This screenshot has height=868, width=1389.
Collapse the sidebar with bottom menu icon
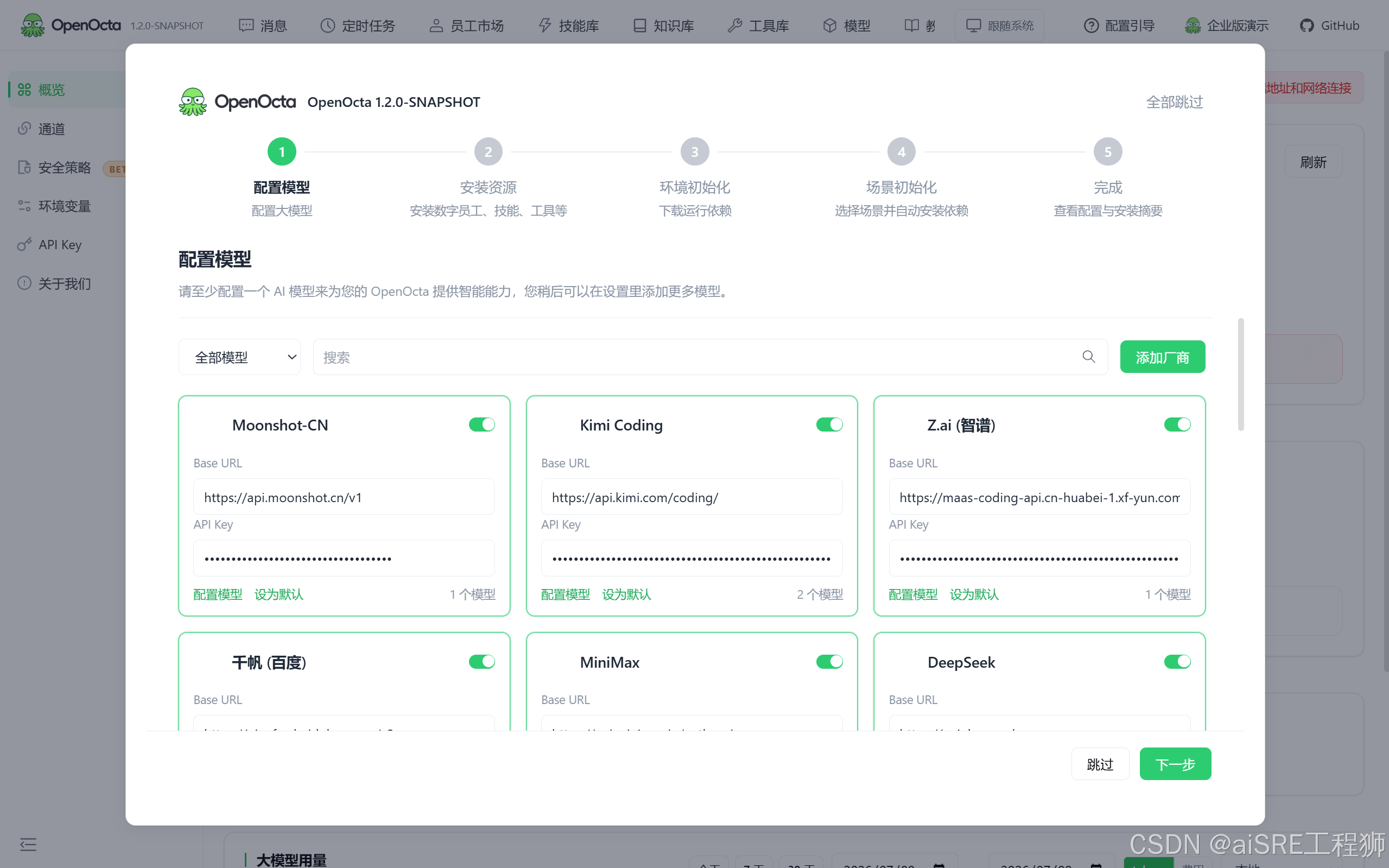28,844
